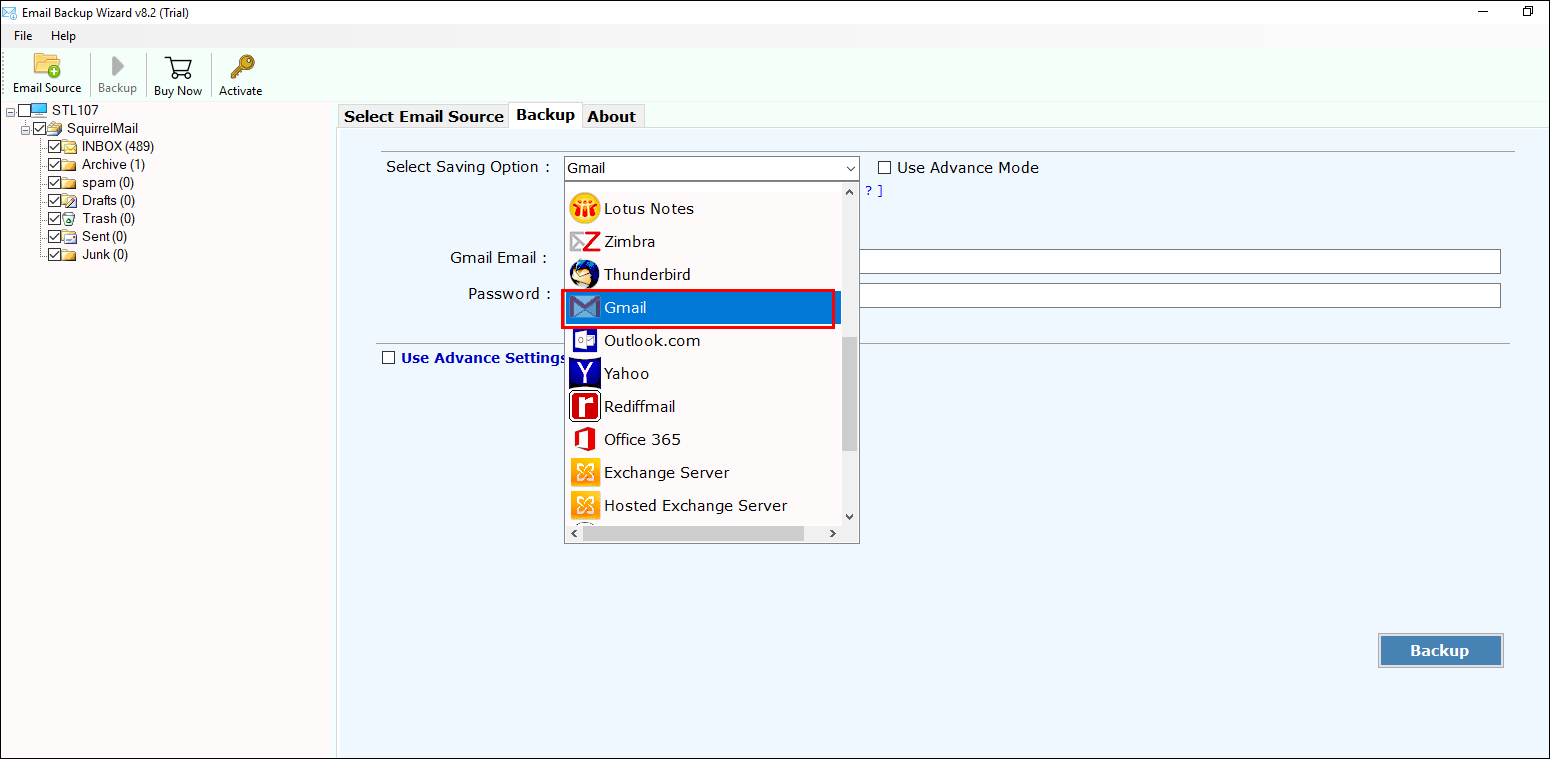Switch to the Backup tab
The image size is (1550, 759).
(545, 114)
